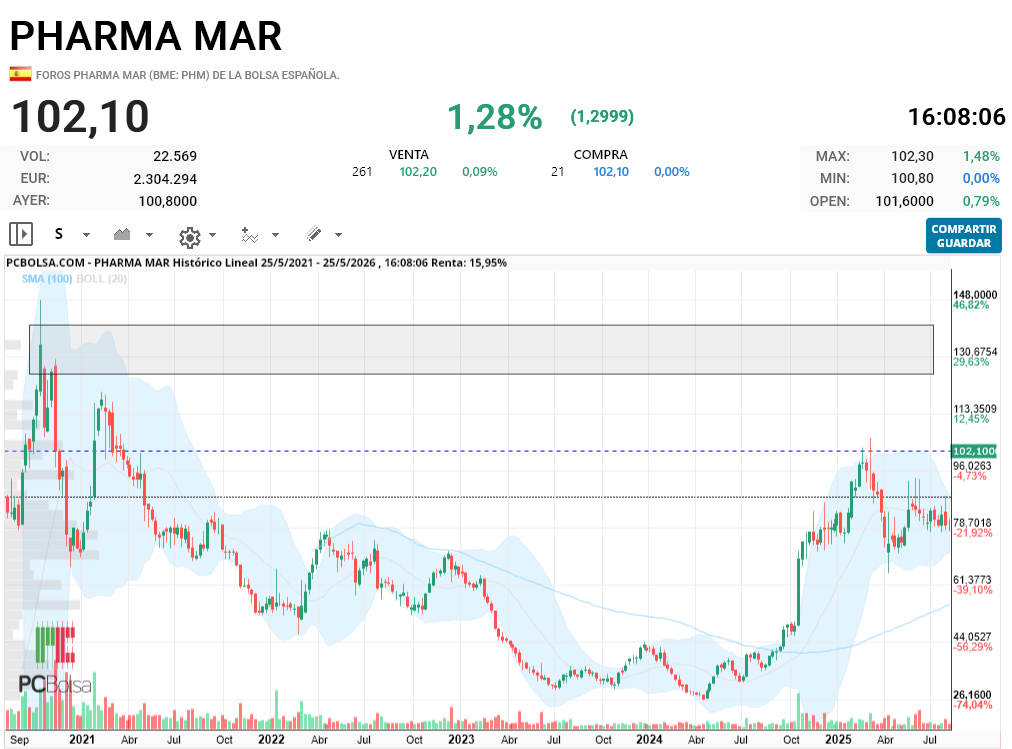
Task: Click the PHARMA MAR heading
Action: click(x=146, y=36)
